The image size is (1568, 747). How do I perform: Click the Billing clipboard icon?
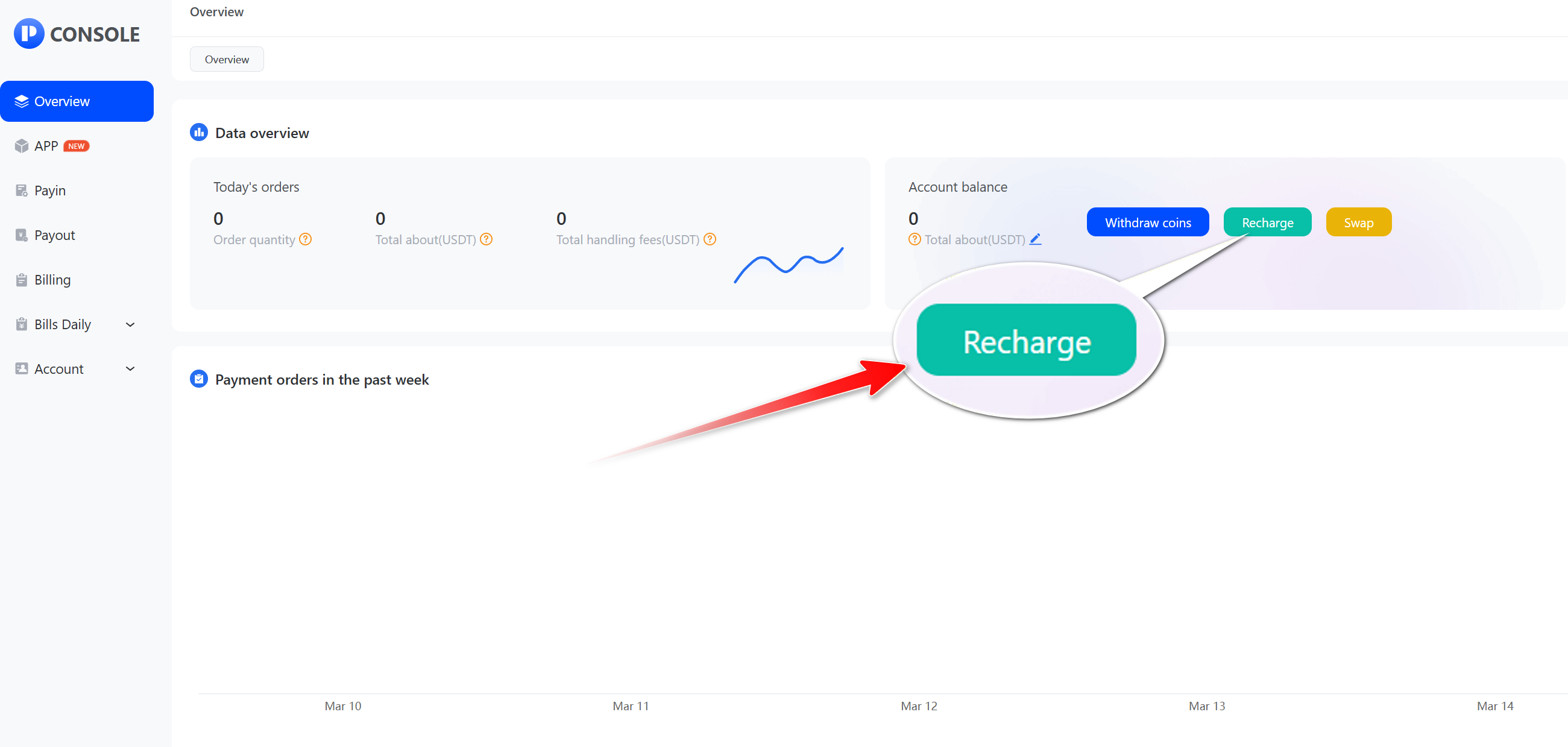[x=21, y=279]
